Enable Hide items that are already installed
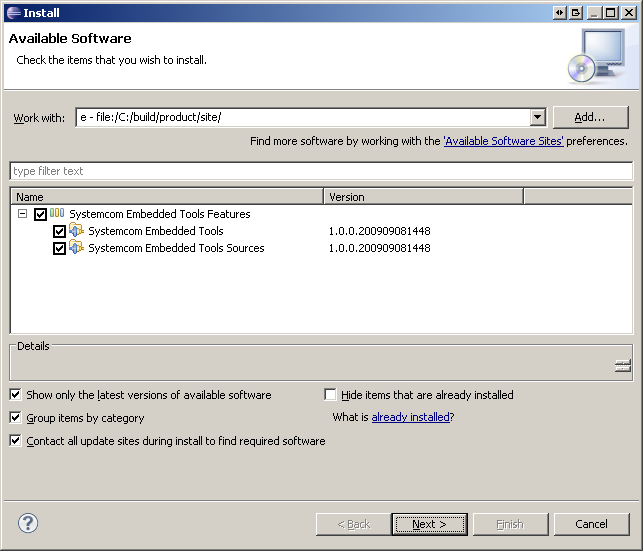Viewport: 643px width, 551px height. coord(330,394)
